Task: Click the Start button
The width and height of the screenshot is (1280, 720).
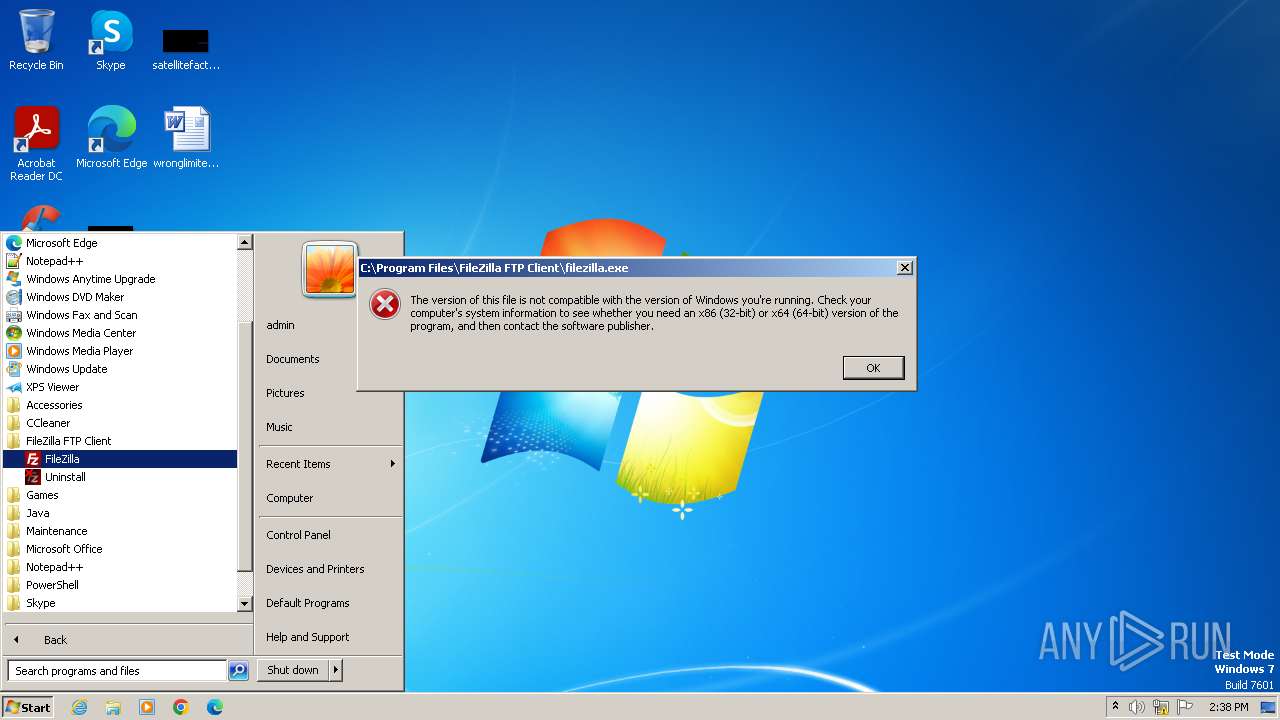Action: (x=28, y=707)
